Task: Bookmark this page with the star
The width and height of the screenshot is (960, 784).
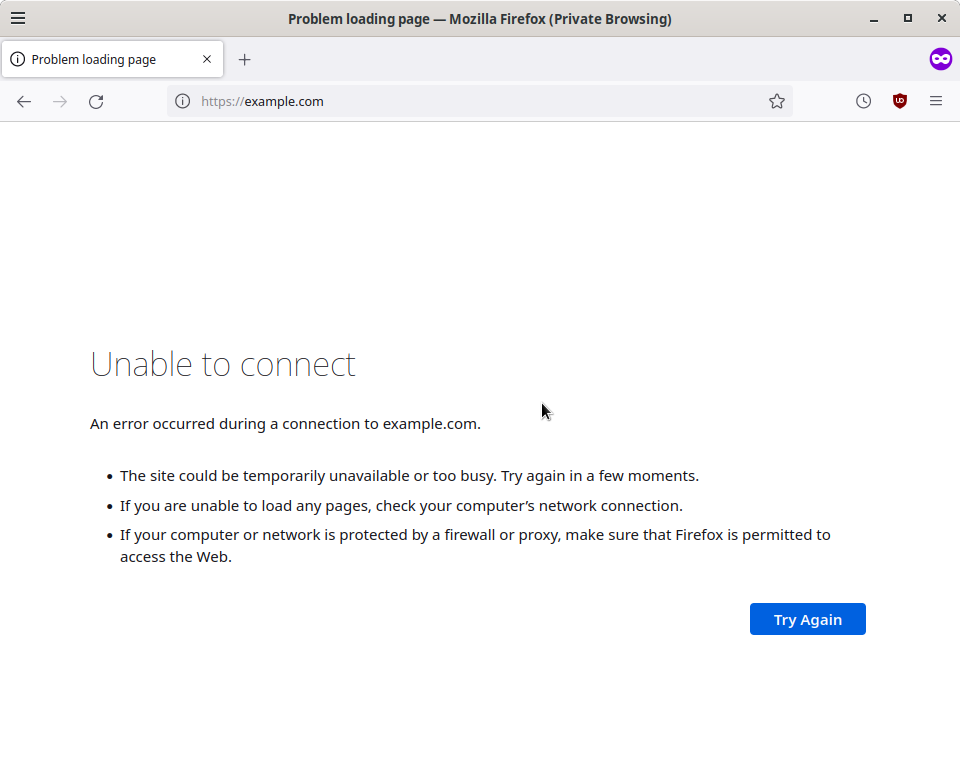Action: pos(777,101)
